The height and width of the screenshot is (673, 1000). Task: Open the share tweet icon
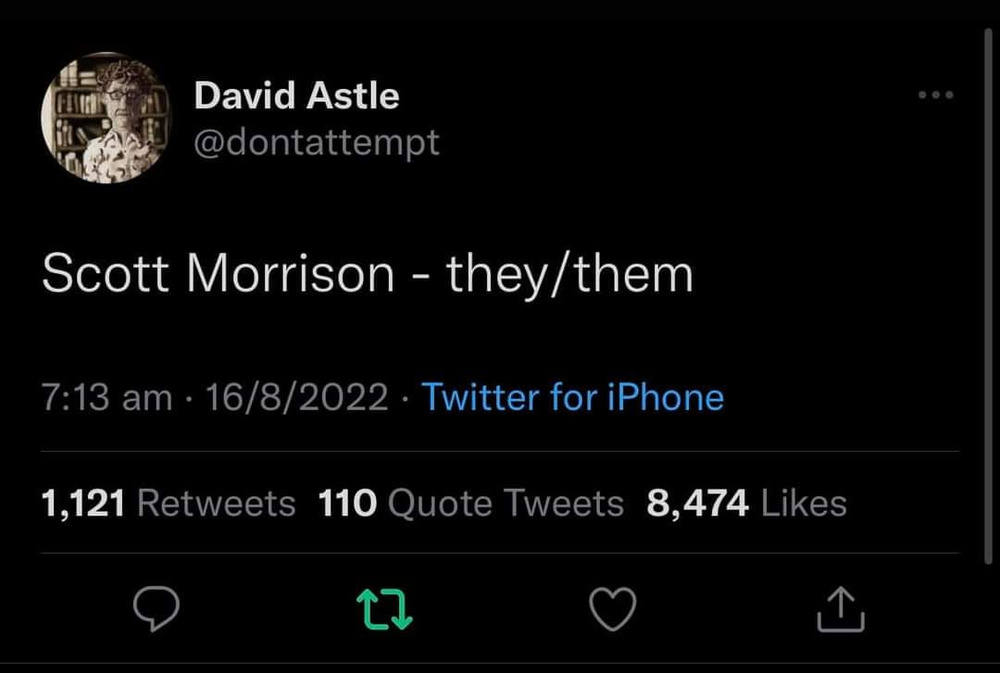point(841,608)
